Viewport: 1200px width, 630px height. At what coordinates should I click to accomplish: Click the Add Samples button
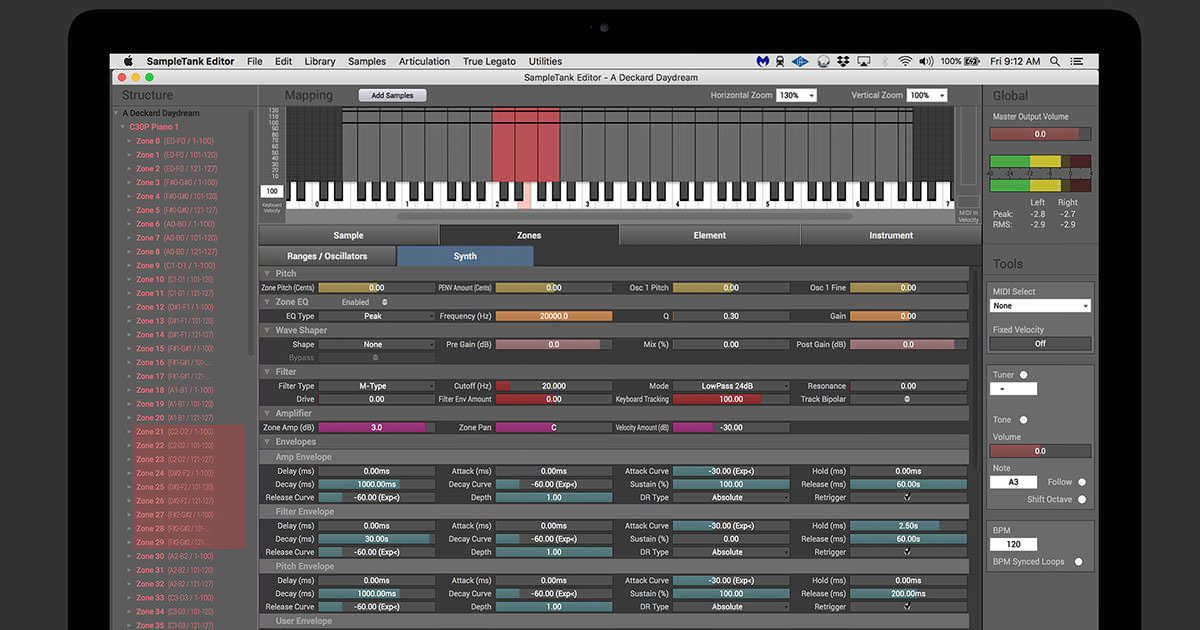point(393,95)
